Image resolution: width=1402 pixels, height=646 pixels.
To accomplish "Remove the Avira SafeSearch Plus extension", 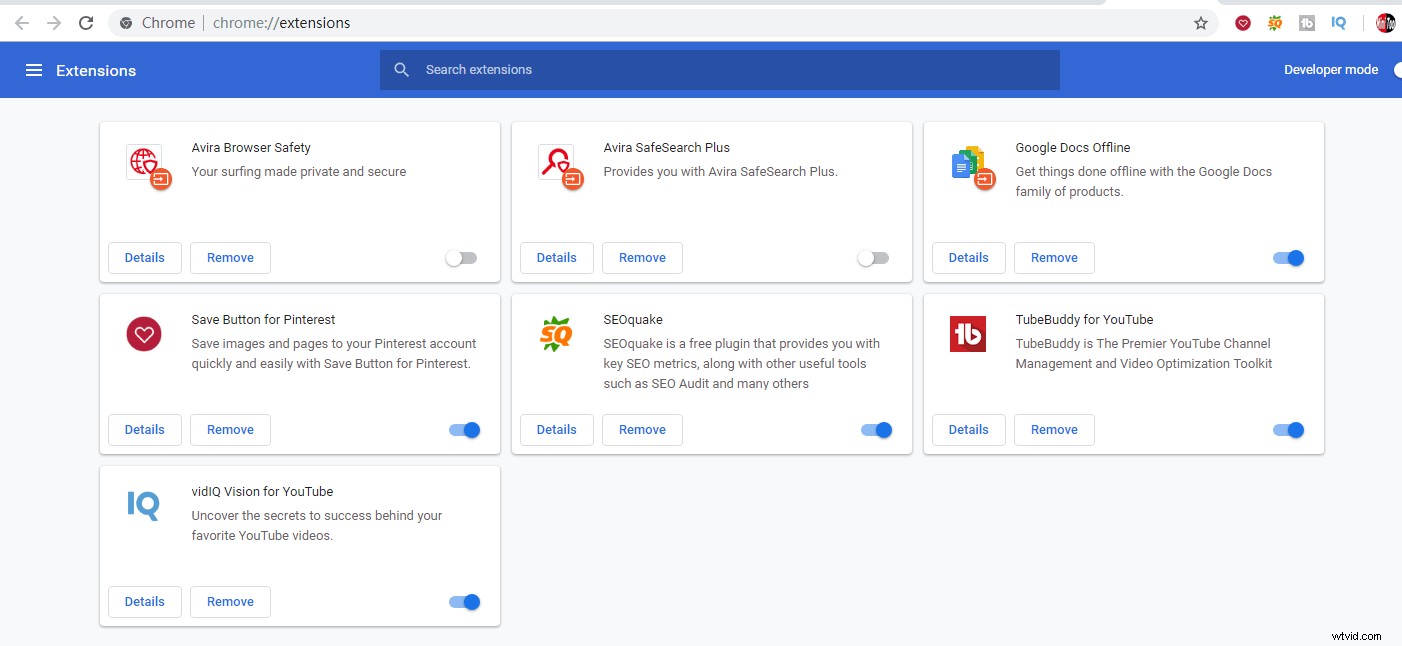I will pyautogui.click(x=642, y=257).
